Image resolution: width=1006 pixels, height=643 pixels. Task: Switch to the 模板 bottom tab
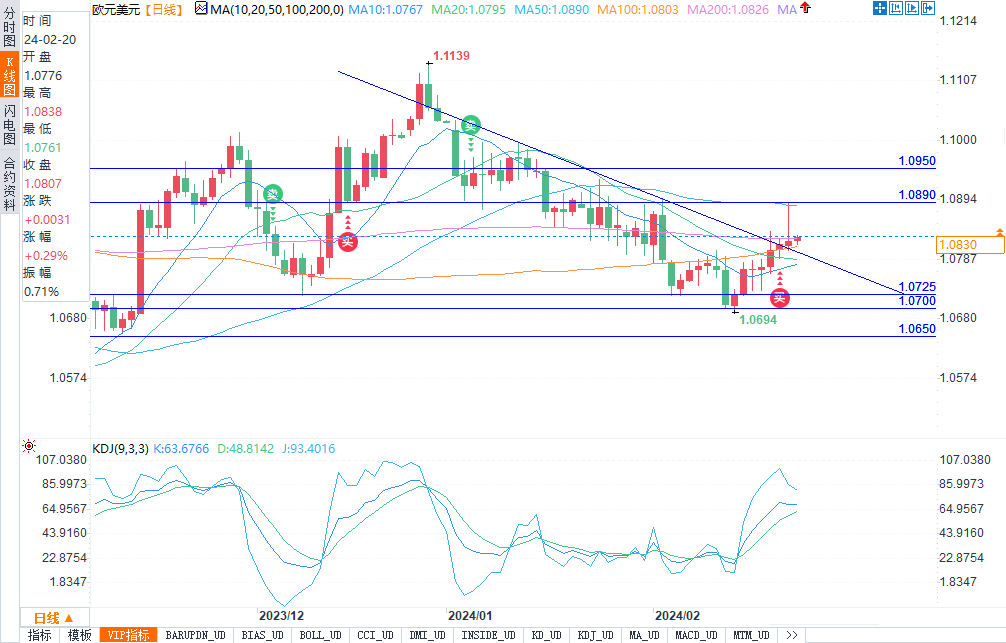[79, 635]
